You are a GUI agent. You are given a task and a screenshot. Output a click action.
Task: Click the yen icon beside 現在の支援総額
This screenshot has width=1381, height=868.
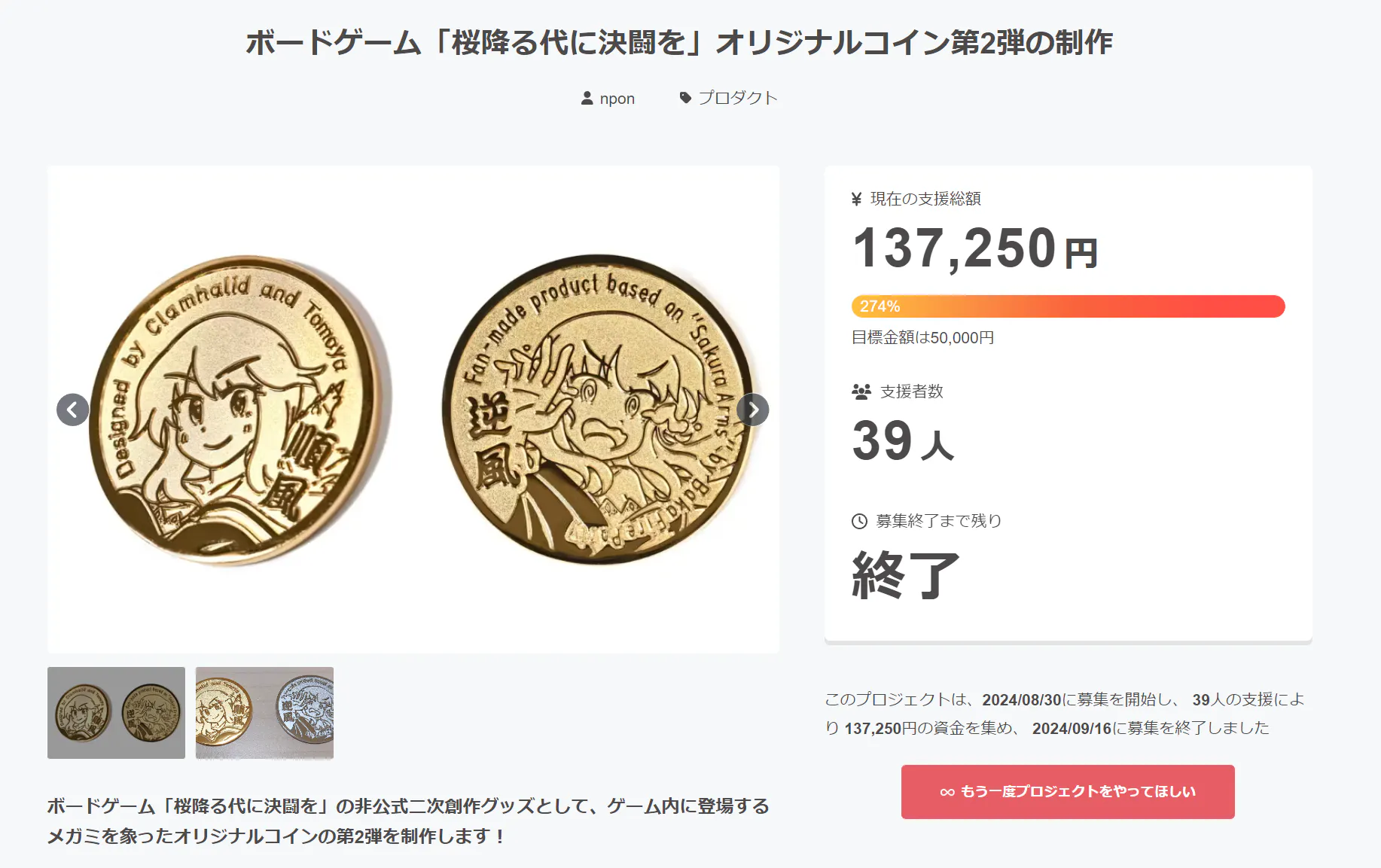pyautogui.click(x=856, y=199)
